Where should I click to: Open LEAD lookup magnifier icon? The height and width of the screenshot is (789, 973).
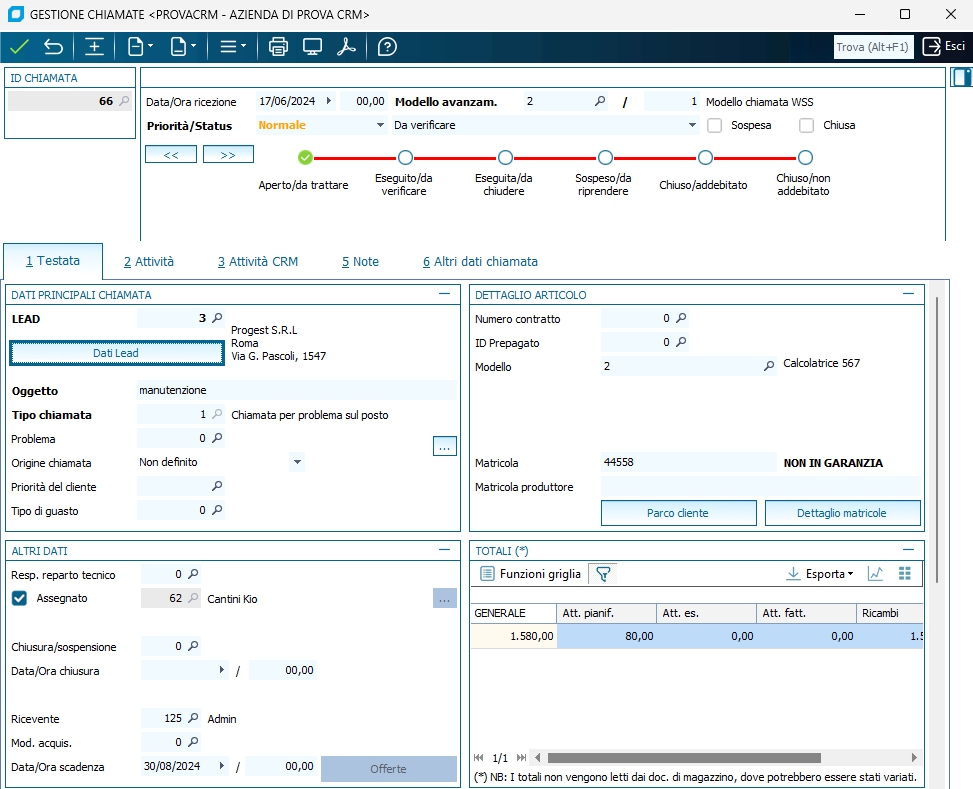(x=217, y=318)
